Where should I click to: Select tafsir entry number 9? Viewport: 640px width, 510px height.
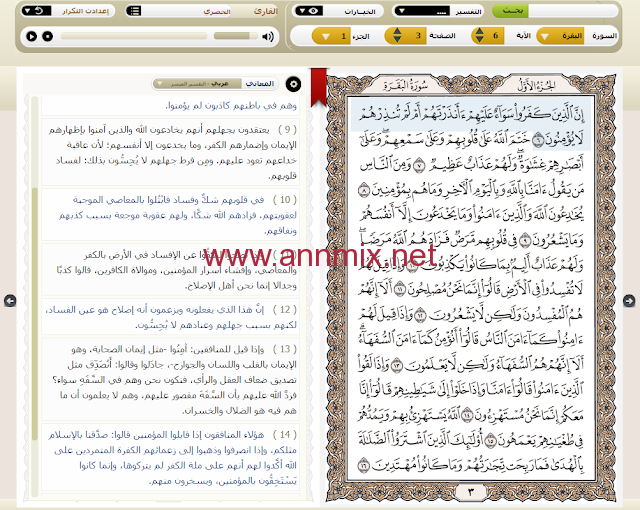point(171,152)
